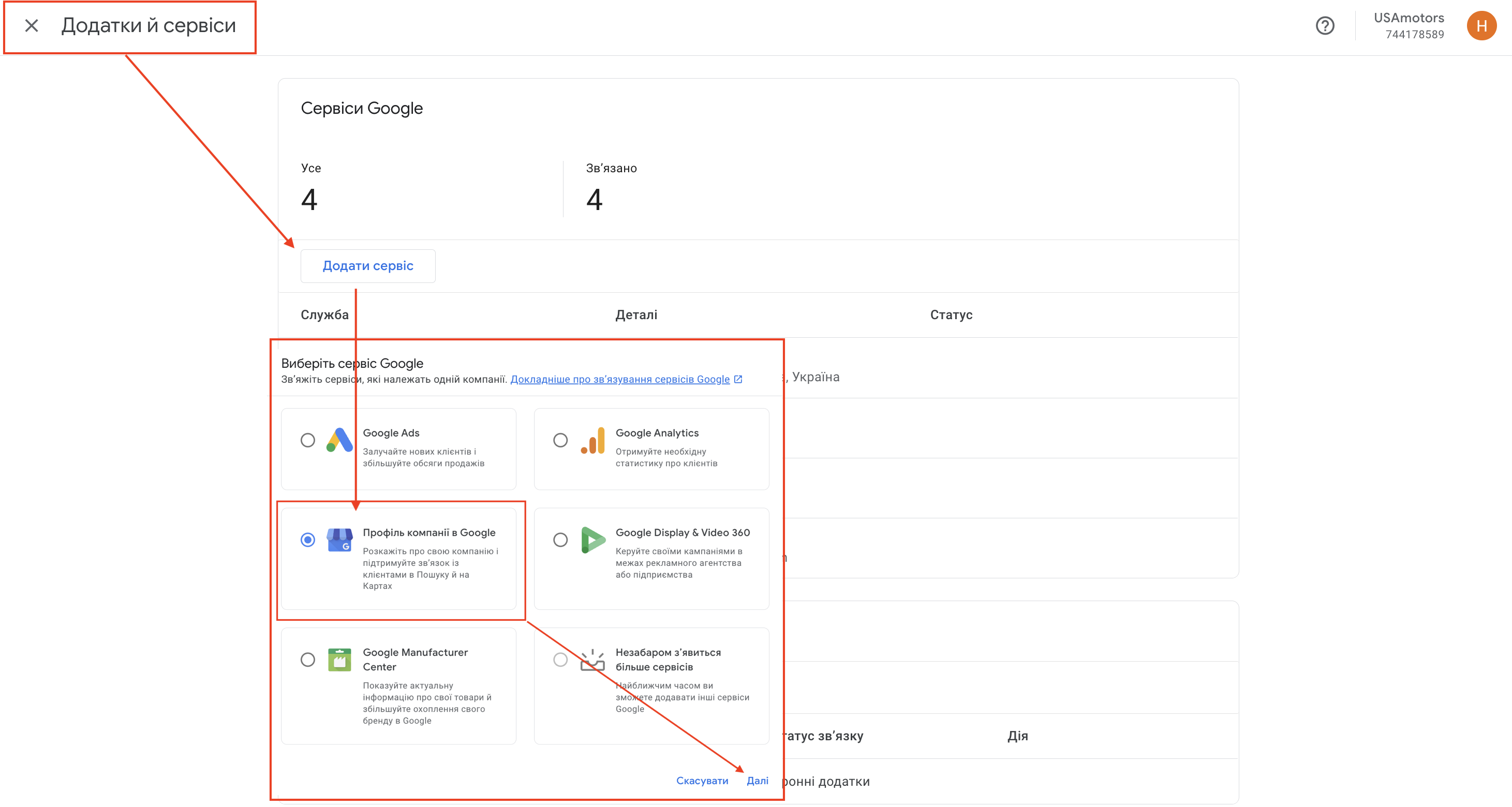This screenshot has width=1512, height=807.
Task: Click the Служба column header
Action: pos(324,315)
